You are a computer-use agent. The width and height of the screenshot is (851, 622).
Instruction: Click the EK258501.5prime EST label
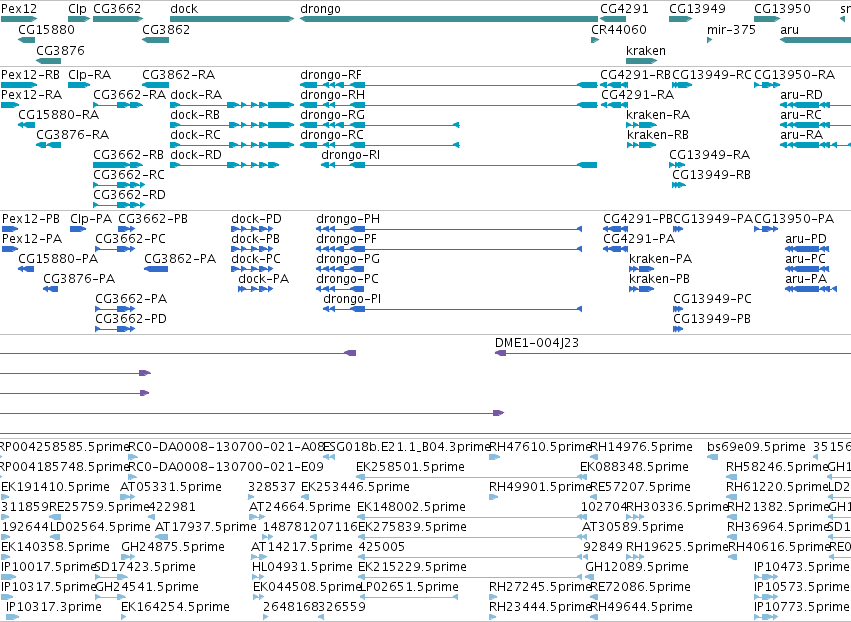tap(410, 467)
